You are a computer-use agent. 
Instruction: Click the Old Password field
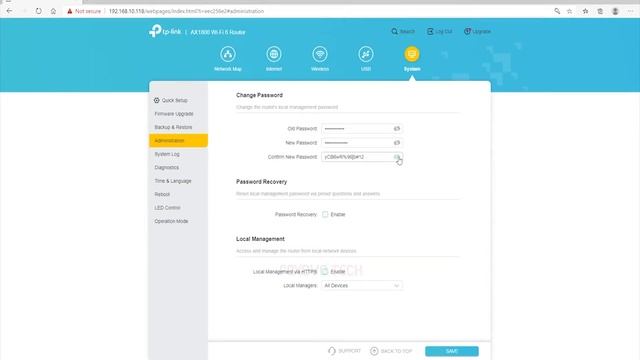click(x=362, y=129)
